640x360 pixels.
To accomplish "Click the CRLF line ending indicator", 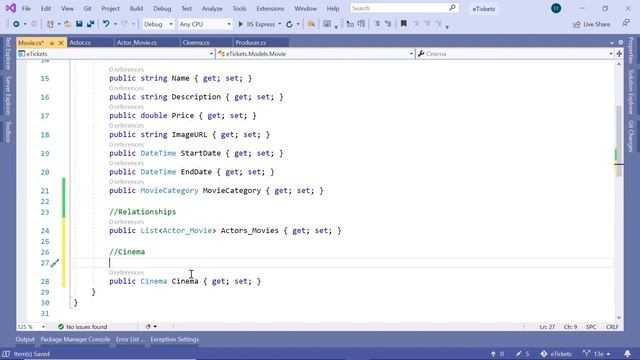I will (612, 327).
